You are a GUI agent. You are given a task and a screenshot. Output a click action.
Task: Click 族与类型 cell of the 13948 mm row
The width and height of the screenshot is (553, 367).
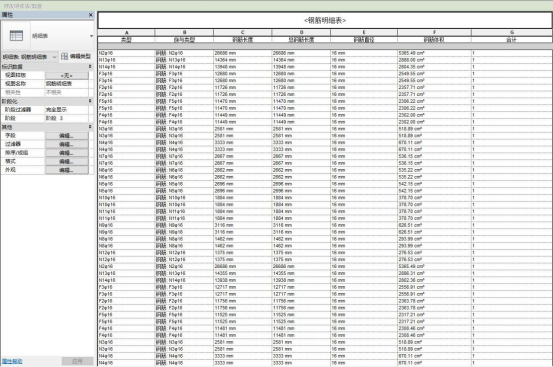184,67
